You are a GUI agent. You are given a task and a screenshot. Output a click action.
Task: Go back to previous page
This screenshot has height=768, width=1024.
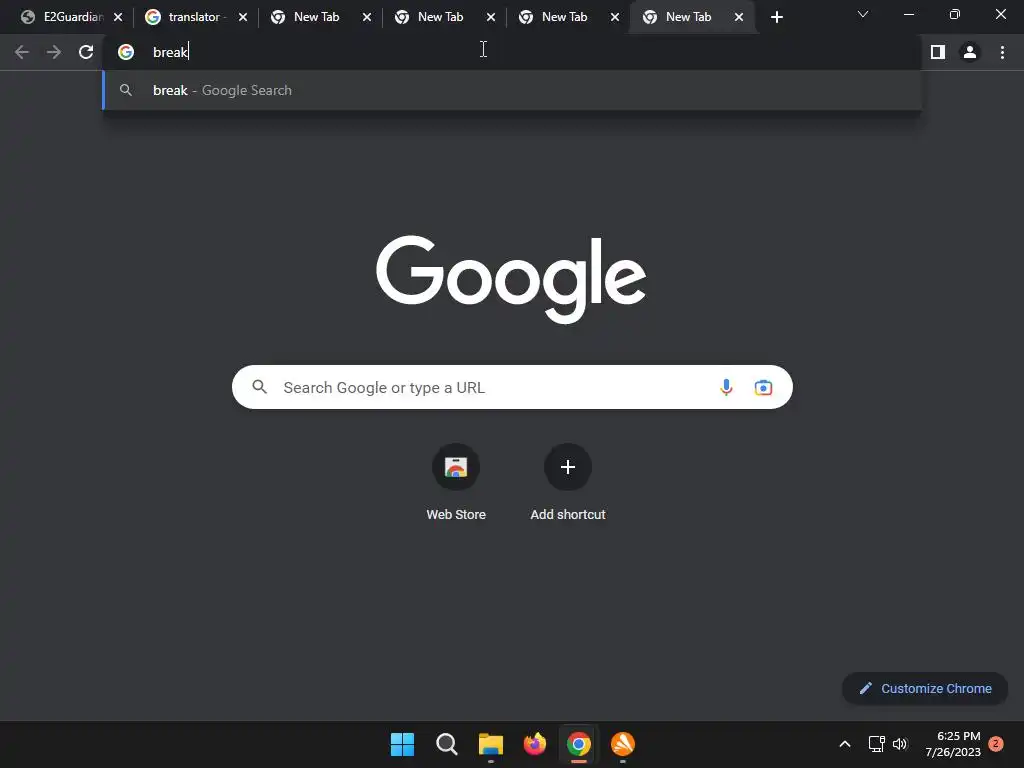[x=22, y=52]
